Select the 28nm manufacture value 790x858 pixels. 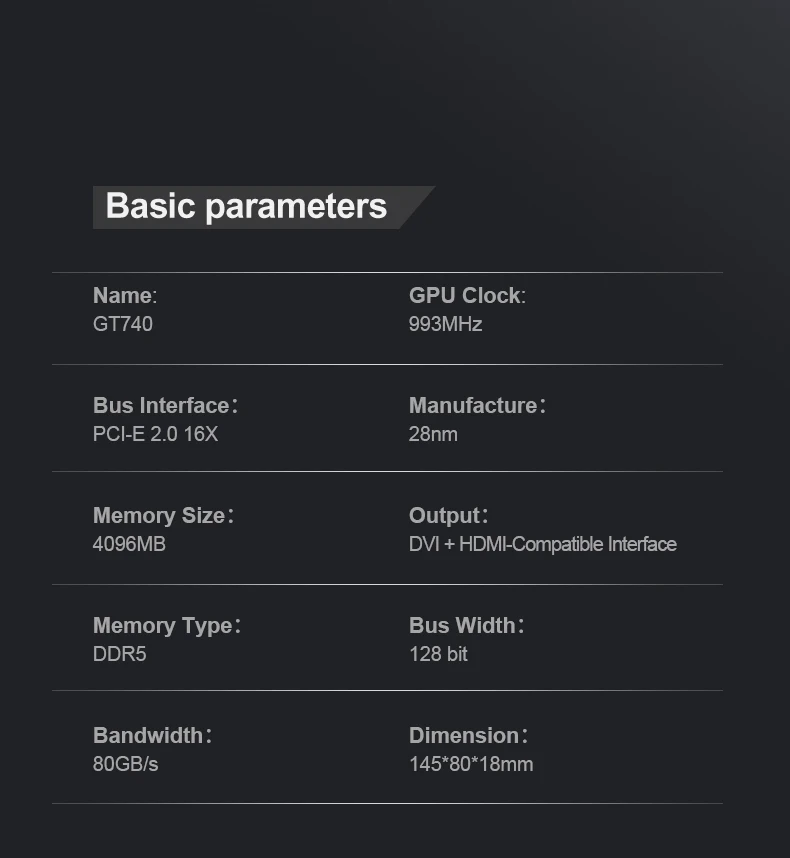click(x=433, y=434)
